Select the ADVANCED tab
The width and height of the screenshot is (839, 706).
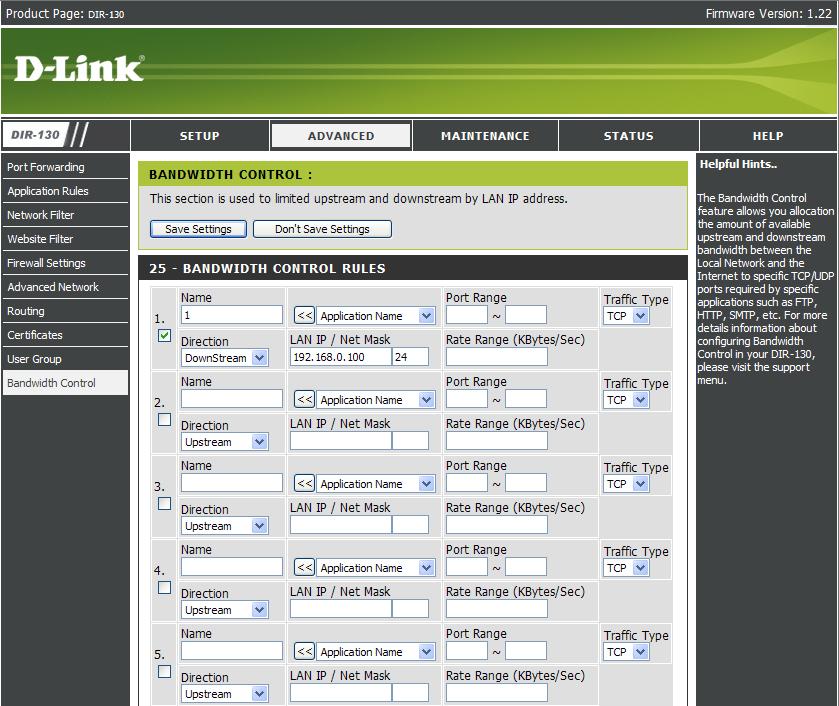pos(341,136)
